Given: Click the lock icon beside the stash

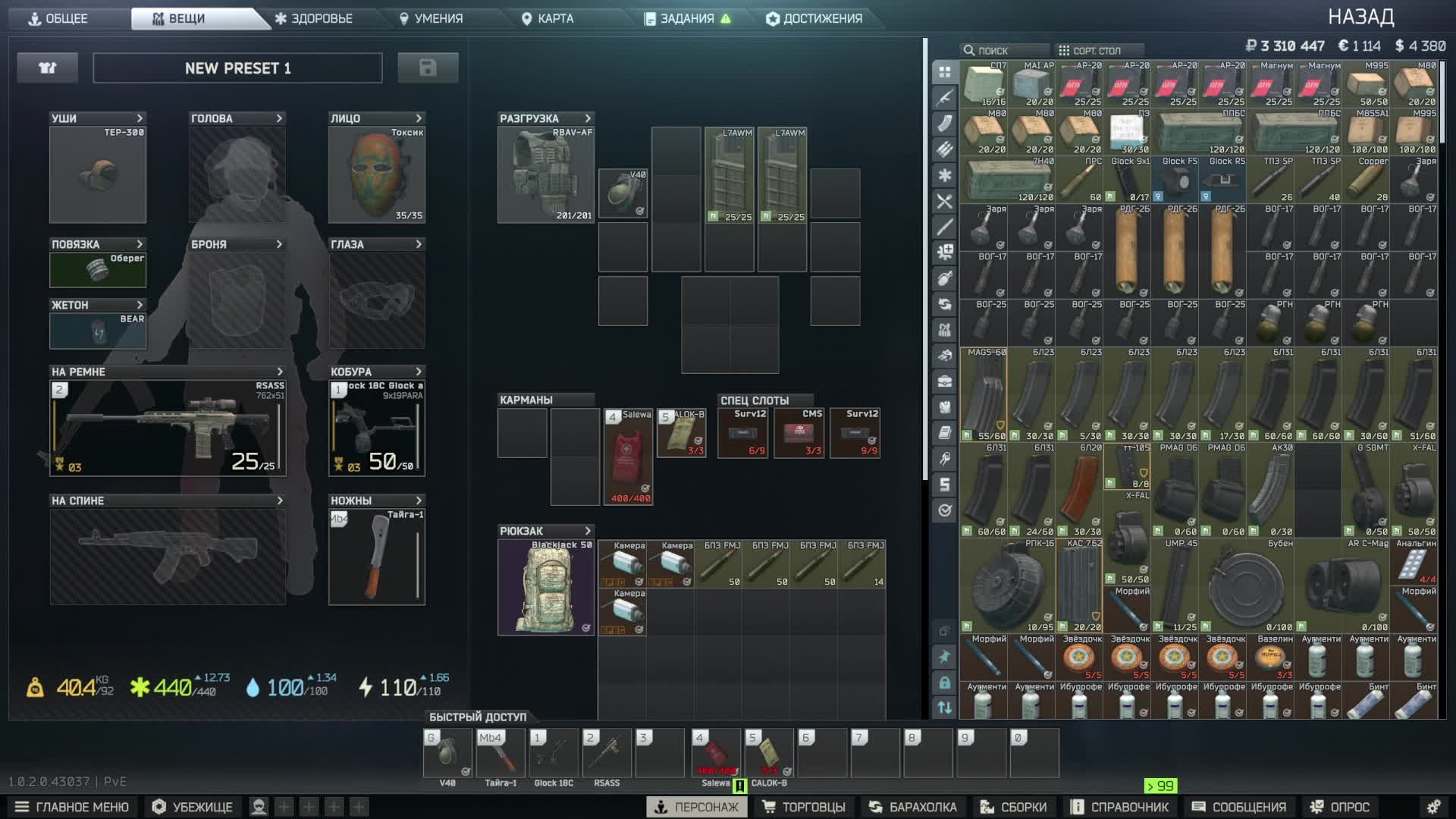Looking at the screenshot, I should coord(944,682).
